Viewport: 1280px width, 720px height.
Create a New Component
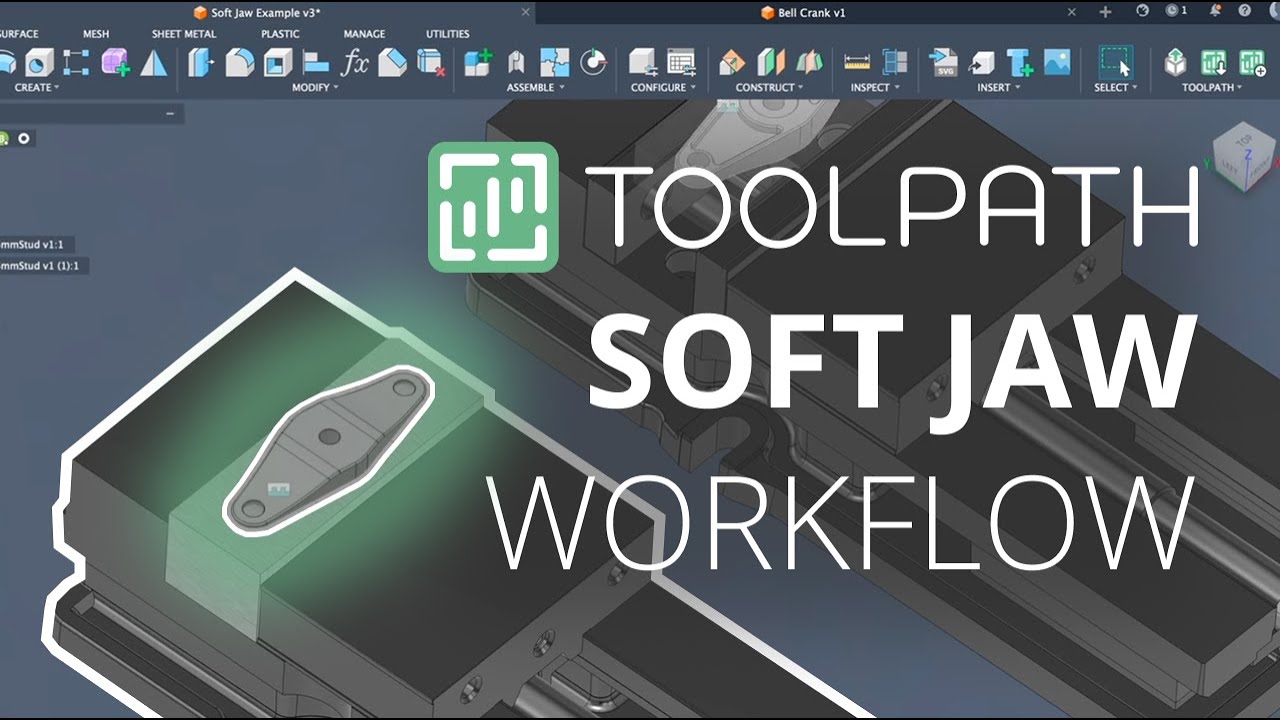click(478, 63)
